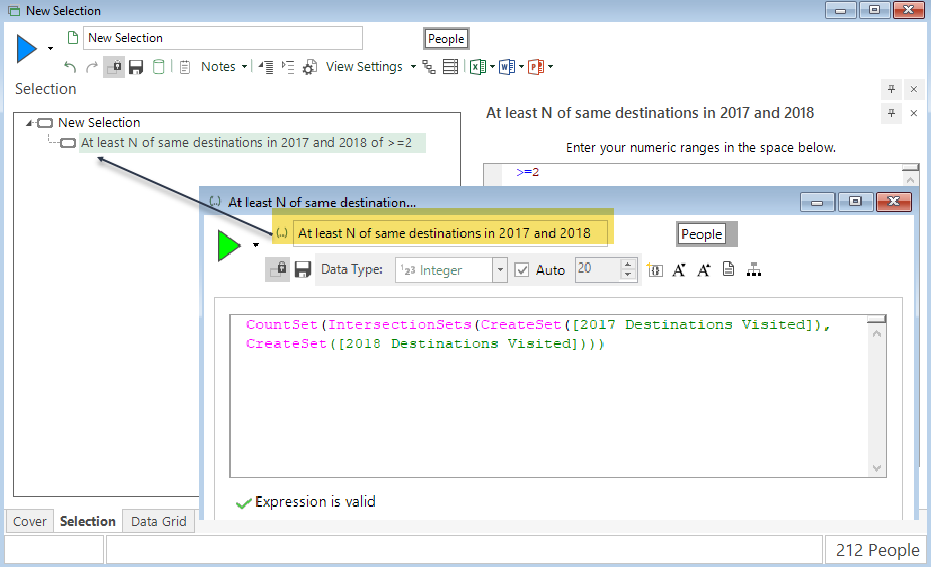Increase the value 20 with the up stepper
Screen dimensions: 931x567
click(628, 264)
